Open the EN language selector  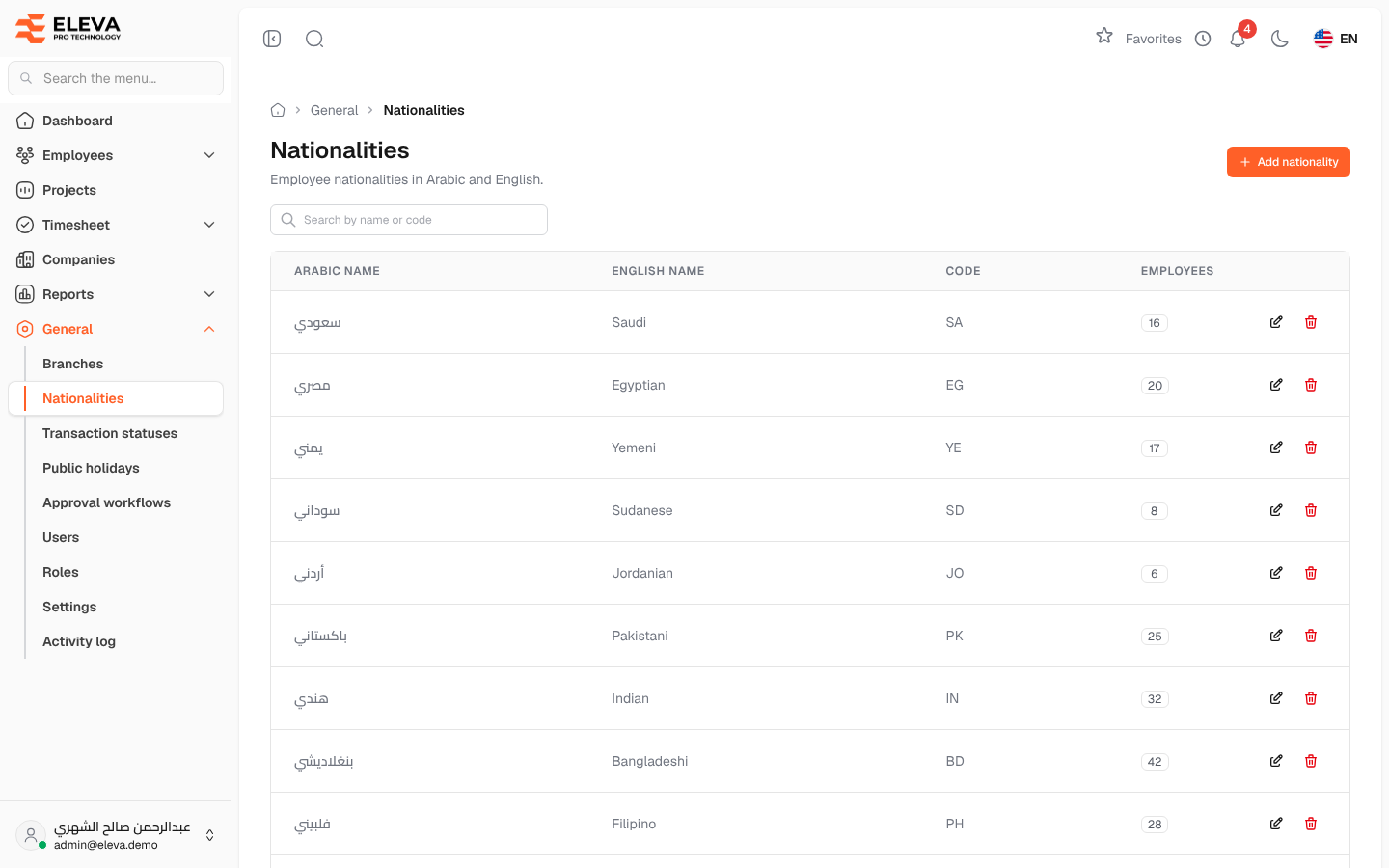click(x=1336, y=39)
